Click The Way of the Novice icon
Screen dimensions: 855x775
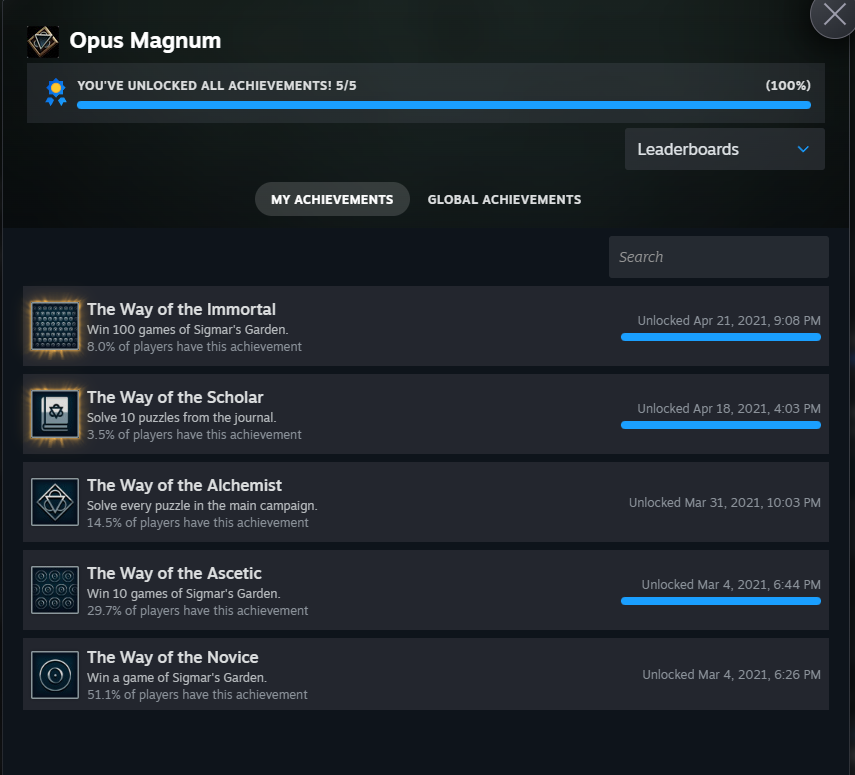pyautogui.click(x=55, y=675)
